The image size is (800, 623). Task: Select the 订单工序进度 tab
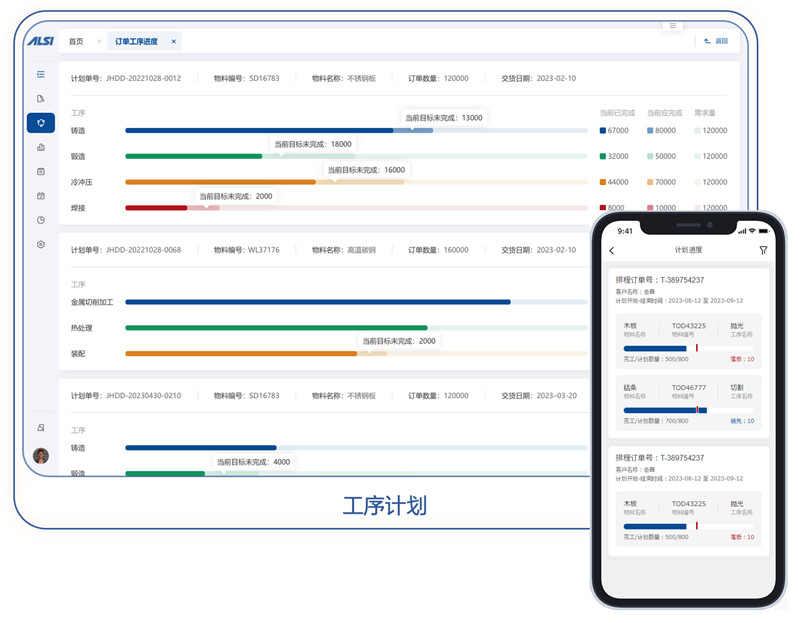click(136, 42)
